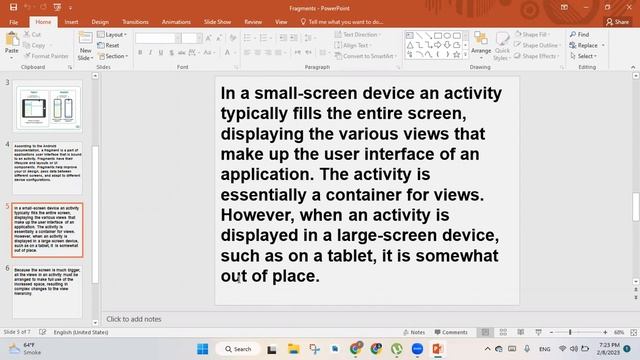Open the Arrange dropdown
This screenshot has height=360, width=640.
click(481, 46)
